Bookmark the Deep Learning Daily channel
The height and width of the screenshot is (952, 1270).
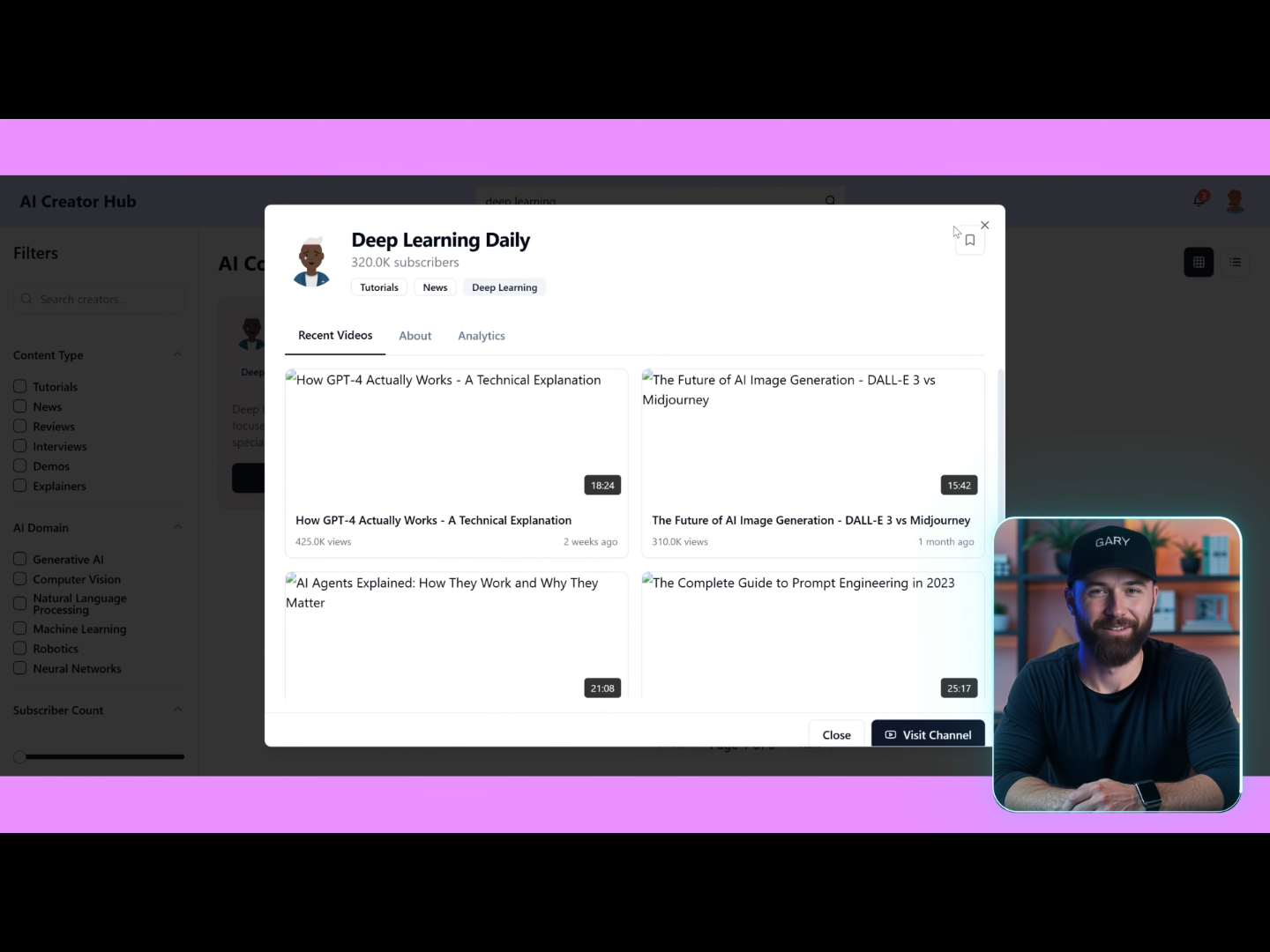pos(969,240)
